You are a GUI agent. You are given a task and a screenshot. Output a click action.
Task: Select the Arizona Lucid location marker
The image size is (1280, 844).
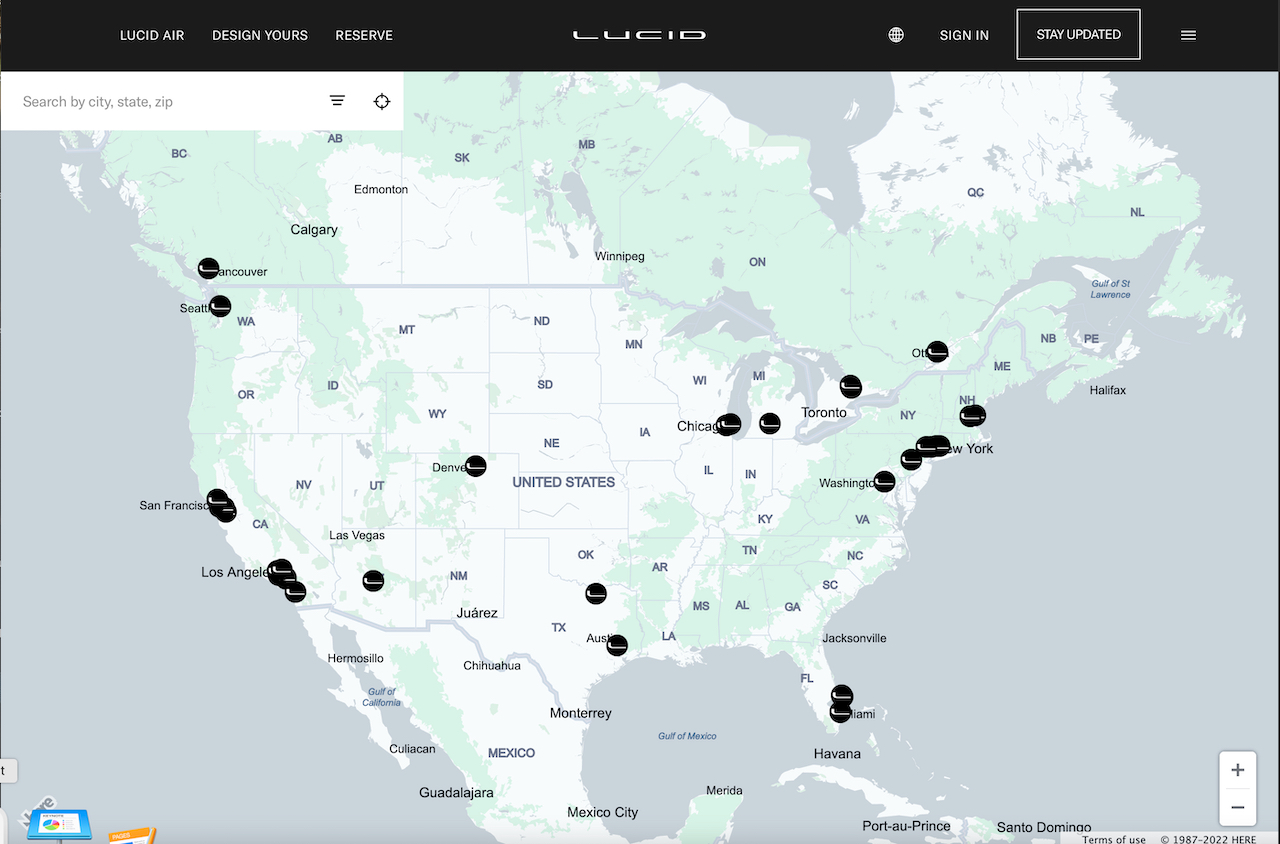[x=373, y=580]
